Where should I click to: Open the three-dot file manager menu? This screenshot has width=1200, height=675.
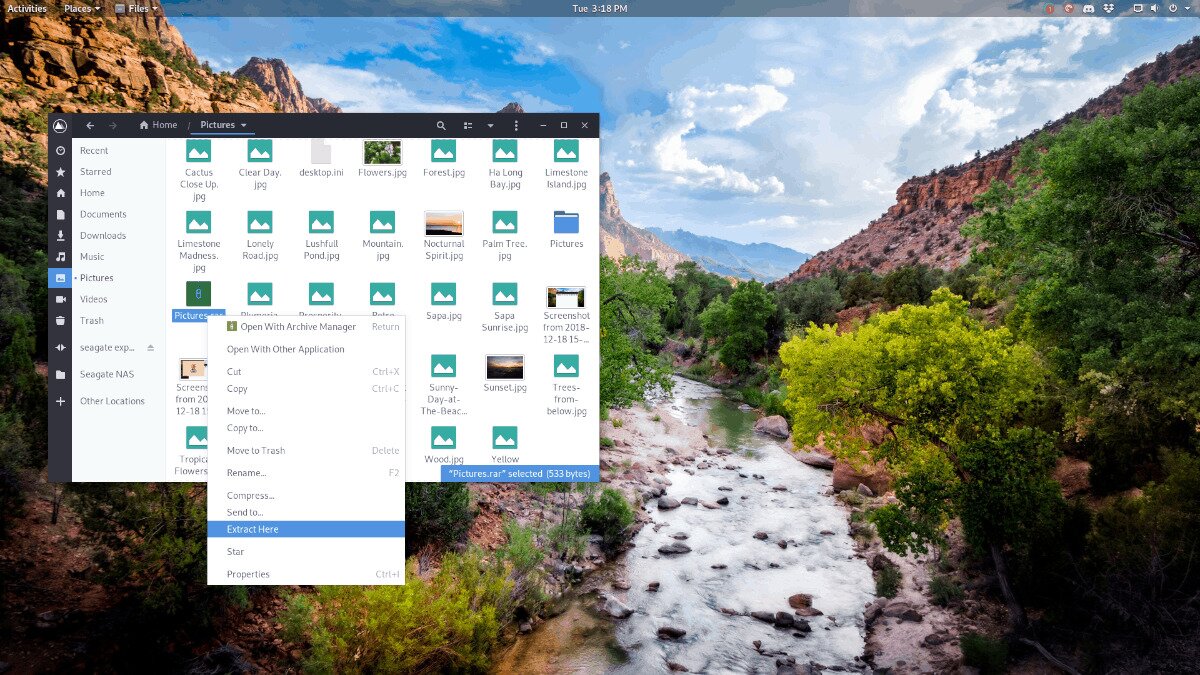(x=516, y=126)
